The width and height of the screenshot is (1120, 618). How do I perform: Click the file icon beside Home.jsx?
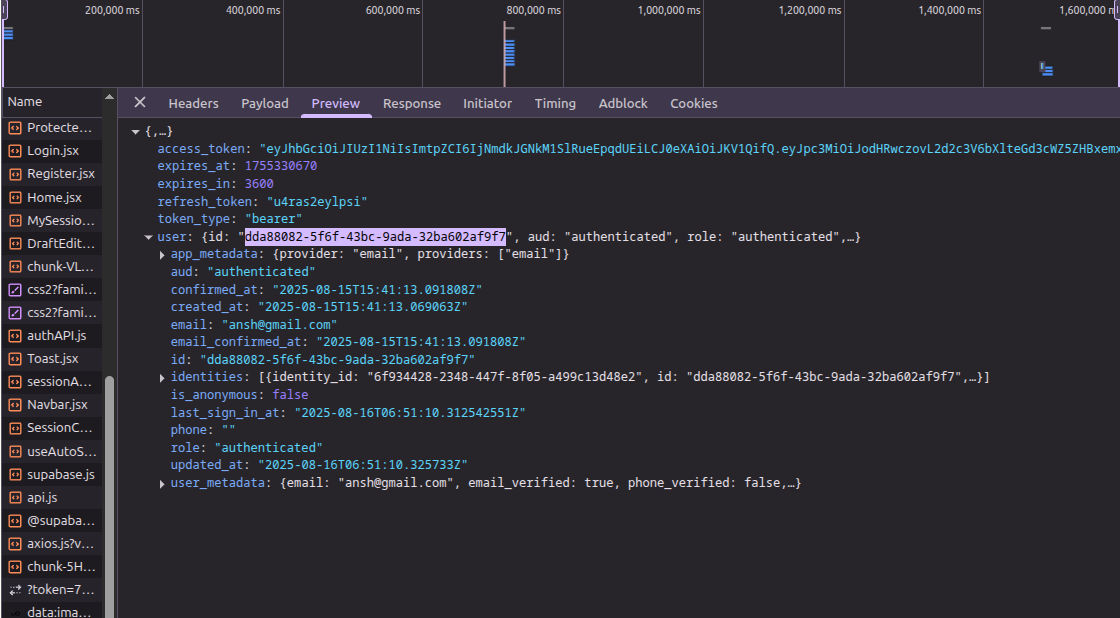tap(14, 197)
